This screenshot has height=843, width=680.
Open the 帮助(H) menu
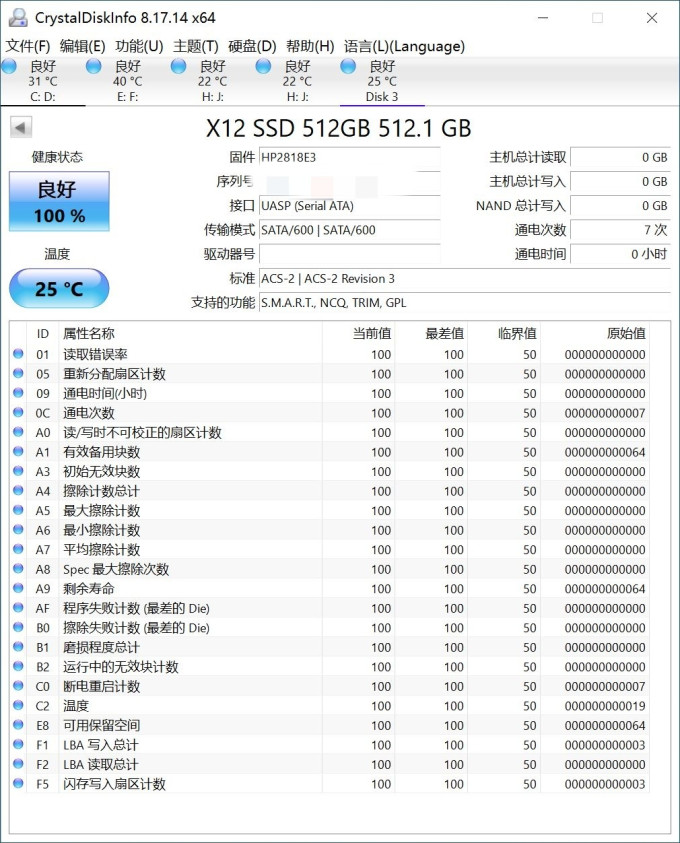[310, 46]
